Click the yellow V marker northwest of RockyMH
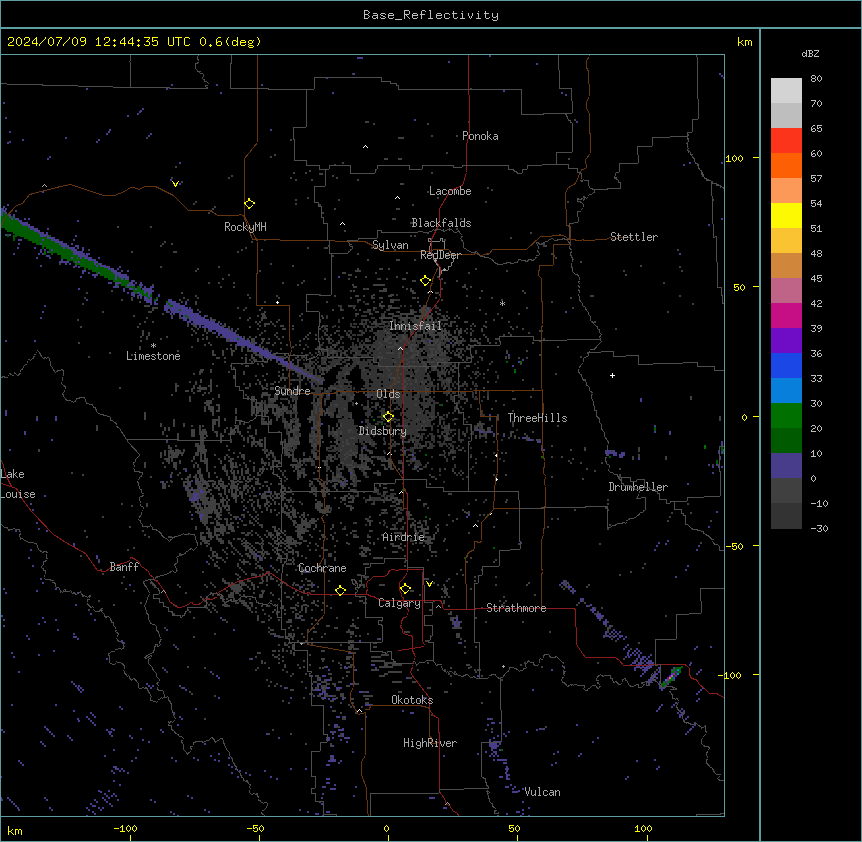Screen dimensions: 862x842 [x=175, y=184]
